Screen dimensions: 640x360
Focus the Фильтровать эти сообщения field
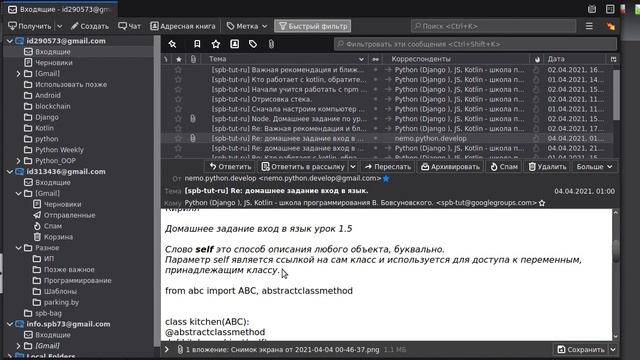click(x=475, y=44)
